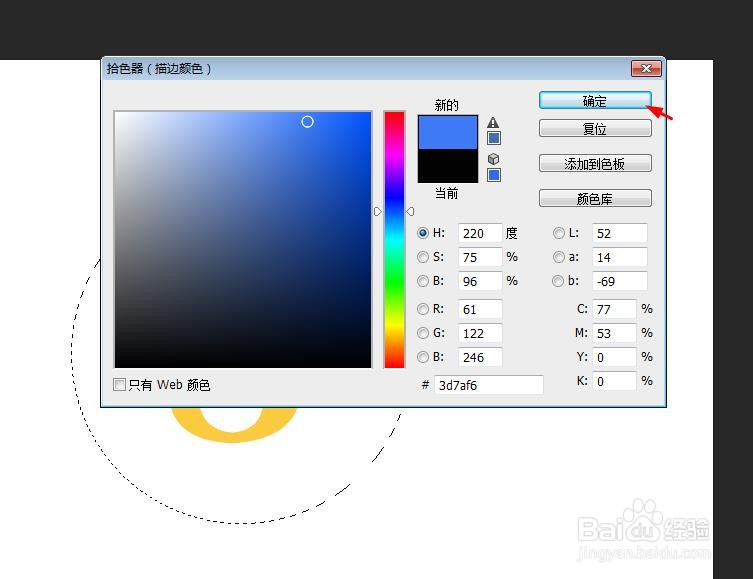The image size is (753, 579).
Task: Click the Lab b field showing -69
Action: [x=619, y=281]
